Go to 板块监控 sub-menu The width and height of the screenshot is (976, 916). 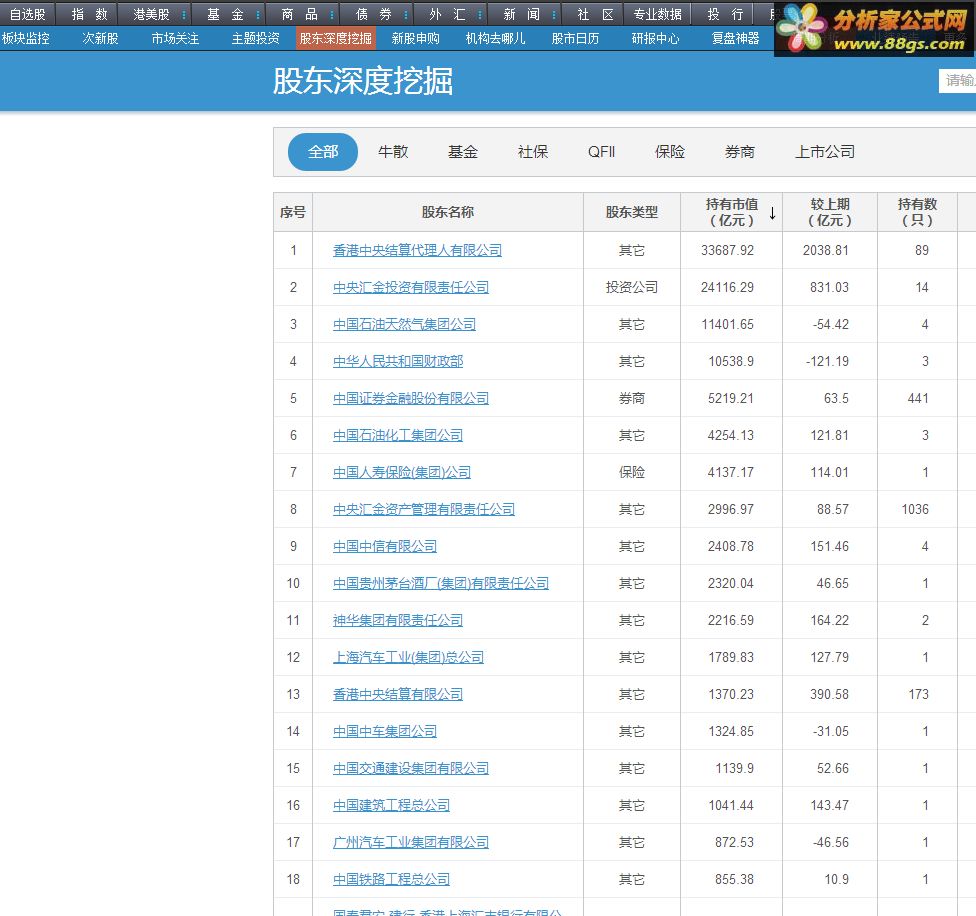point(26,39)
